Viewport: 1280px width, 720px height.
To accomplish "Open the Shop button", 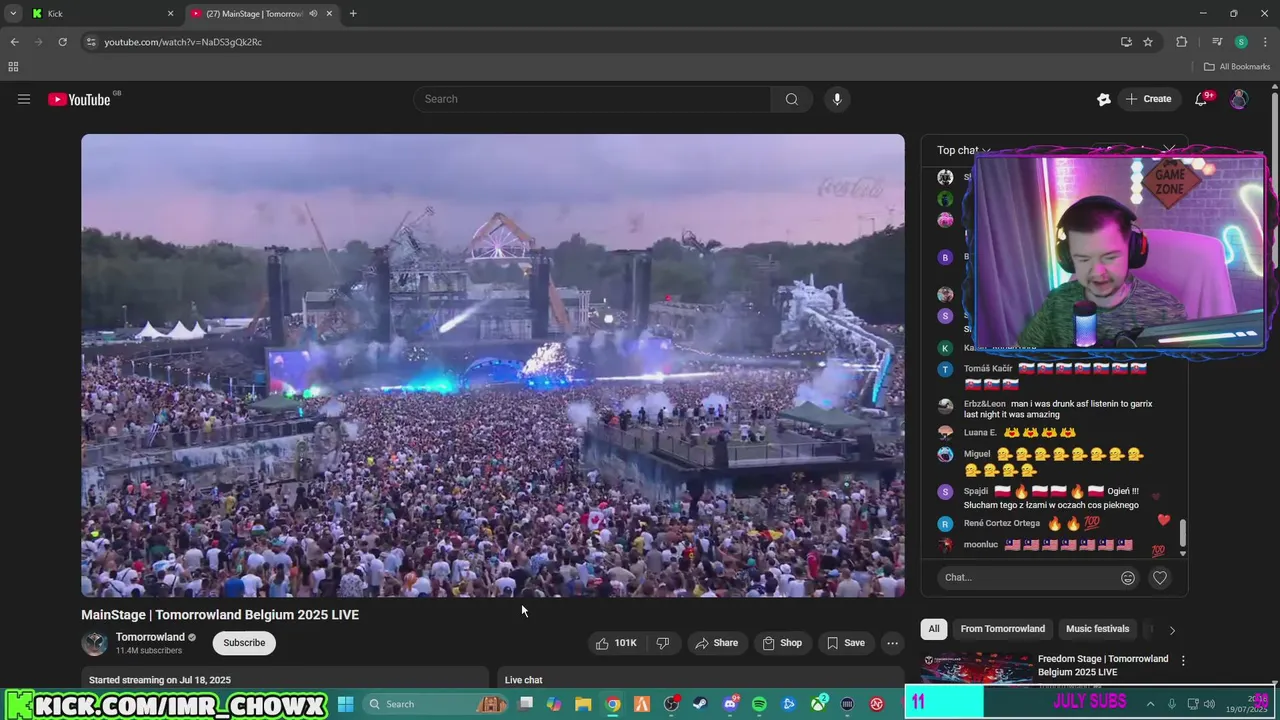I will click(782, 643).
